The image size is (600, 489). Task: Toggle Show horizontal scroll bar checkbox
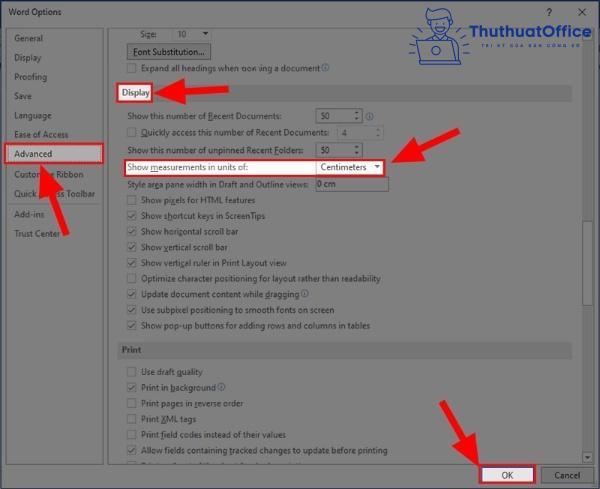pyautogui.click(x=132, y=231)
